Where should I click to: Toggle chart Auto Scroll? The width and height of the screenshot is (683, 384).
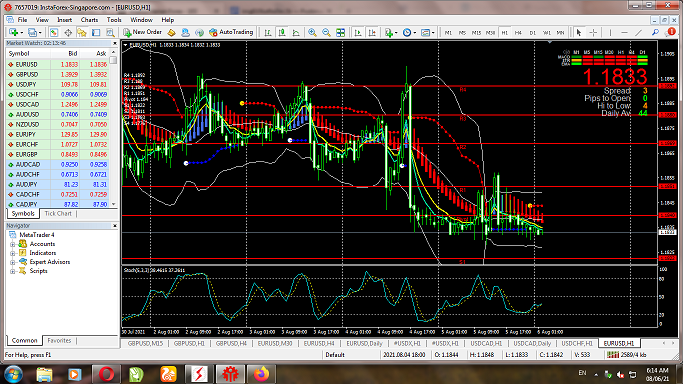pyautogui.click(x=358, y=32)
